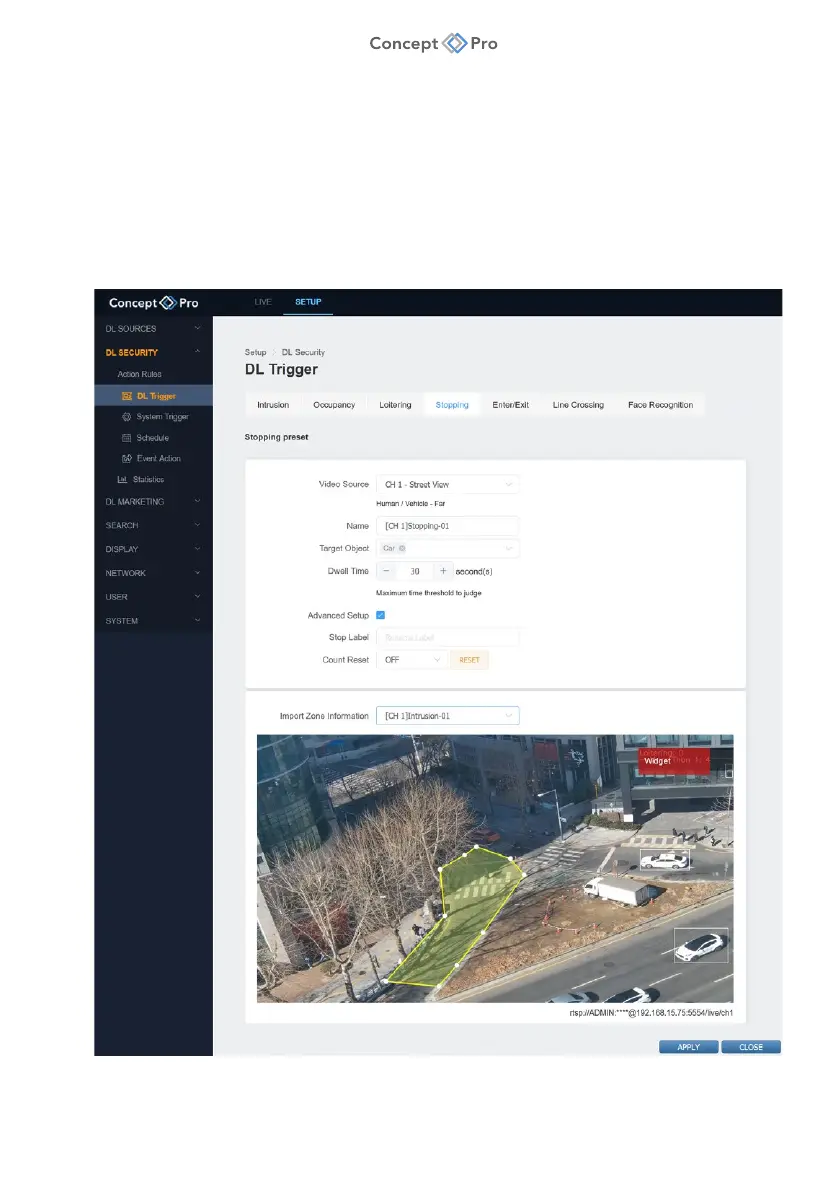Screen dimensions: 839x1191
Task: Click the Concept Pro logo in header
Action: [x=153, y=303]
